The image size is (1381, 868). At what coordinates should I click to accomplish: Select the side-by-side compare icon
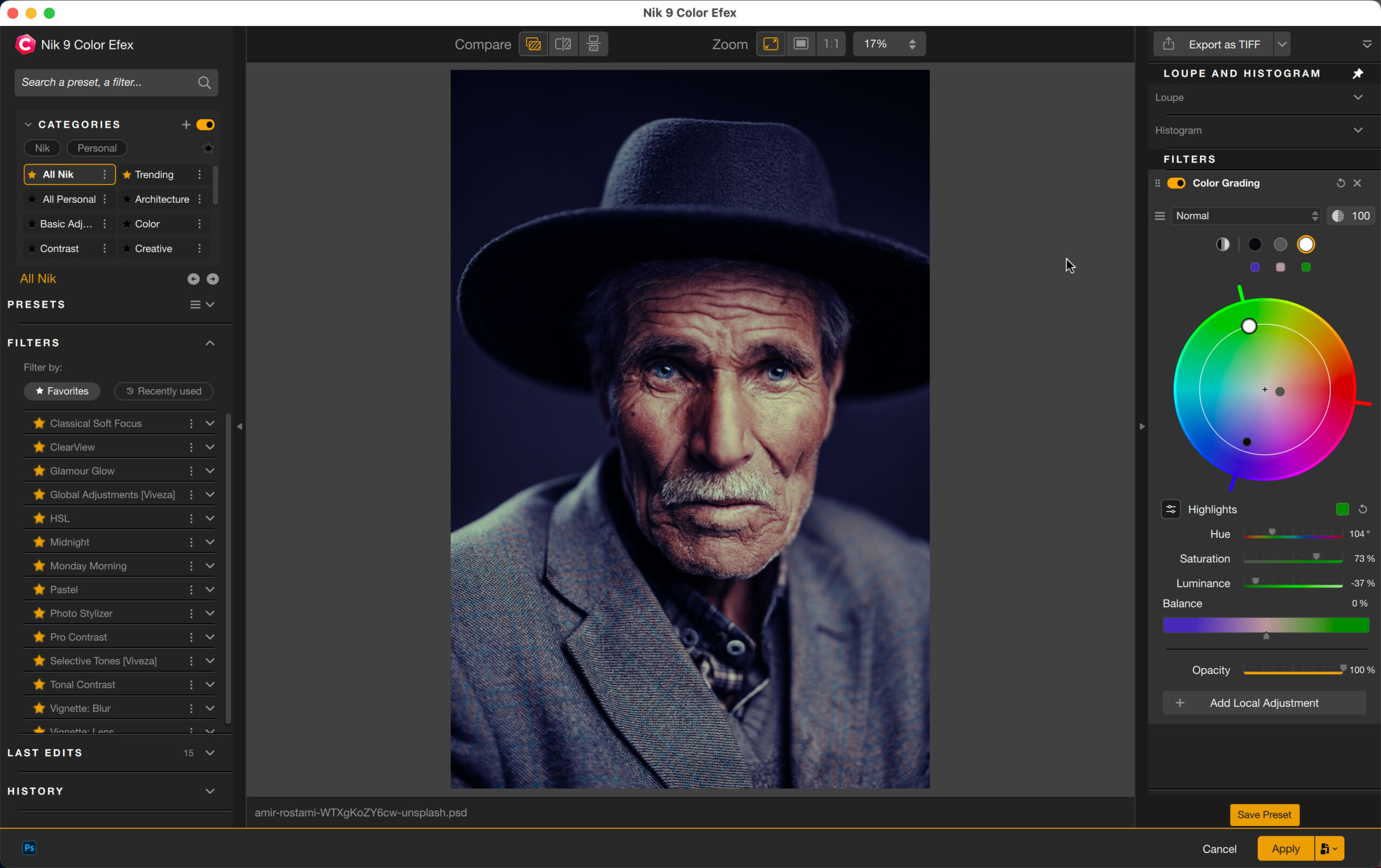593,44
